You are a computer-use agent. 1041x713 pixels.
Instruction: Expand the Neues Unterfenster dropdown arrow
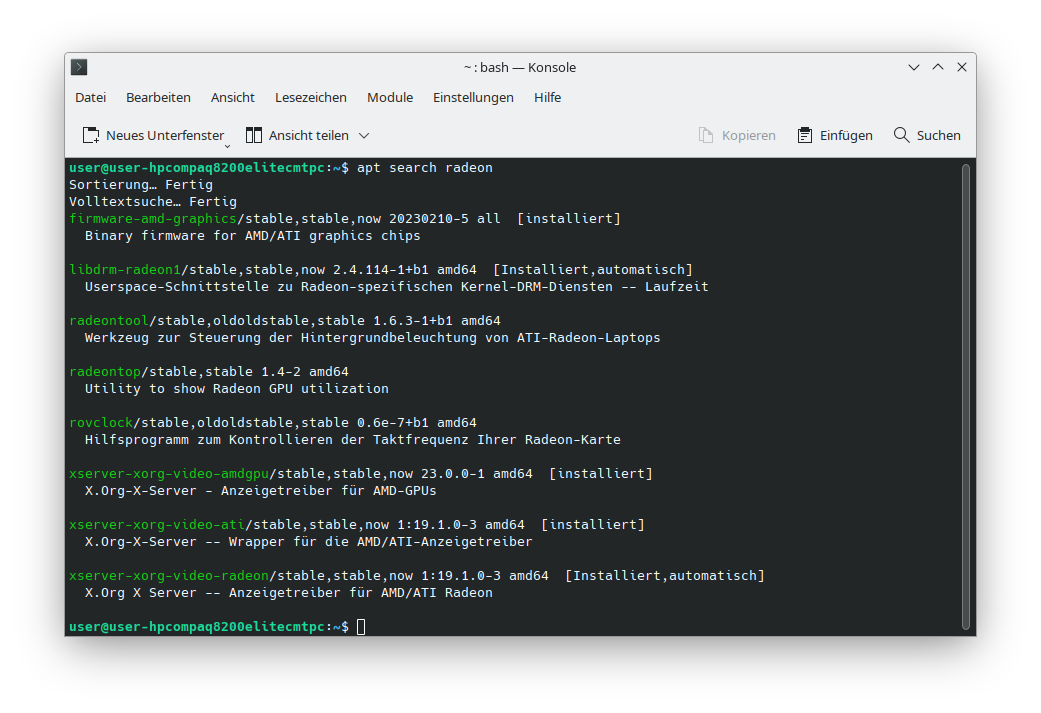pyautogui.click(x=229, y=142)
